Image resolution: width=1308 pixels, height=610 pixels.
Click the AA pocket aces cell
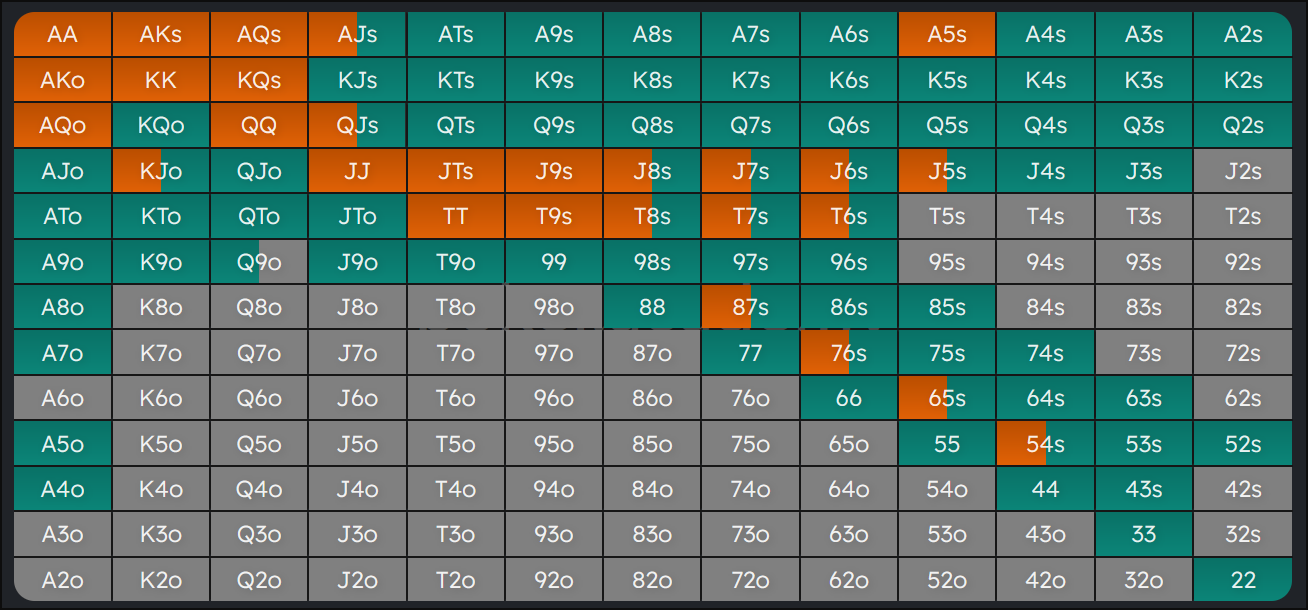pyautogui.click(x=62, y=34)
